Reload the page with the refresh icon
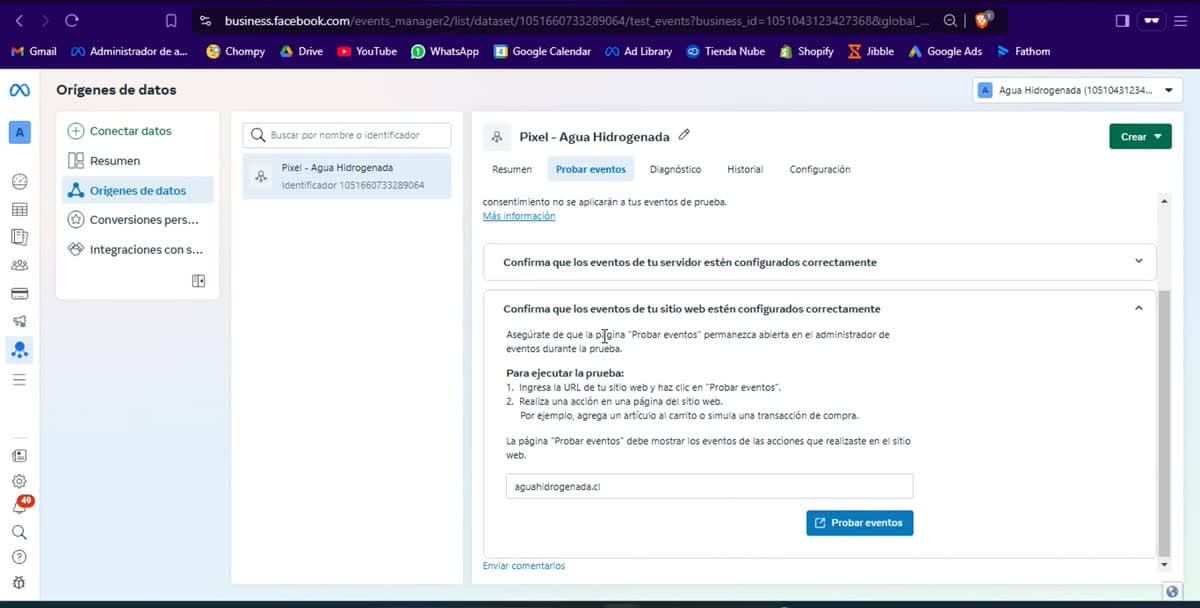Viewport: 1200px width, 608px height. [71, 20]
